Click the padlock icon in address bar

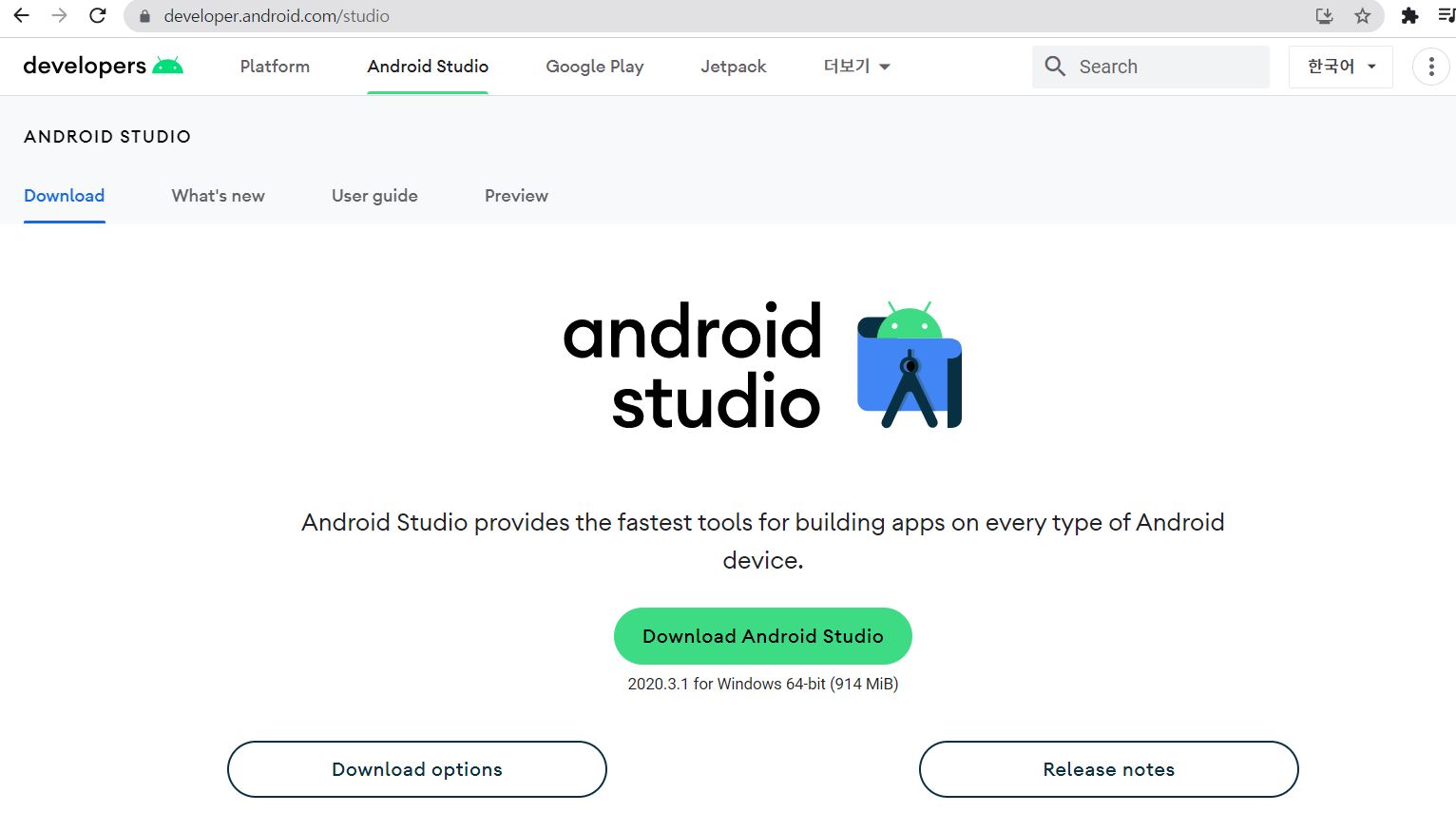point(144,16)
